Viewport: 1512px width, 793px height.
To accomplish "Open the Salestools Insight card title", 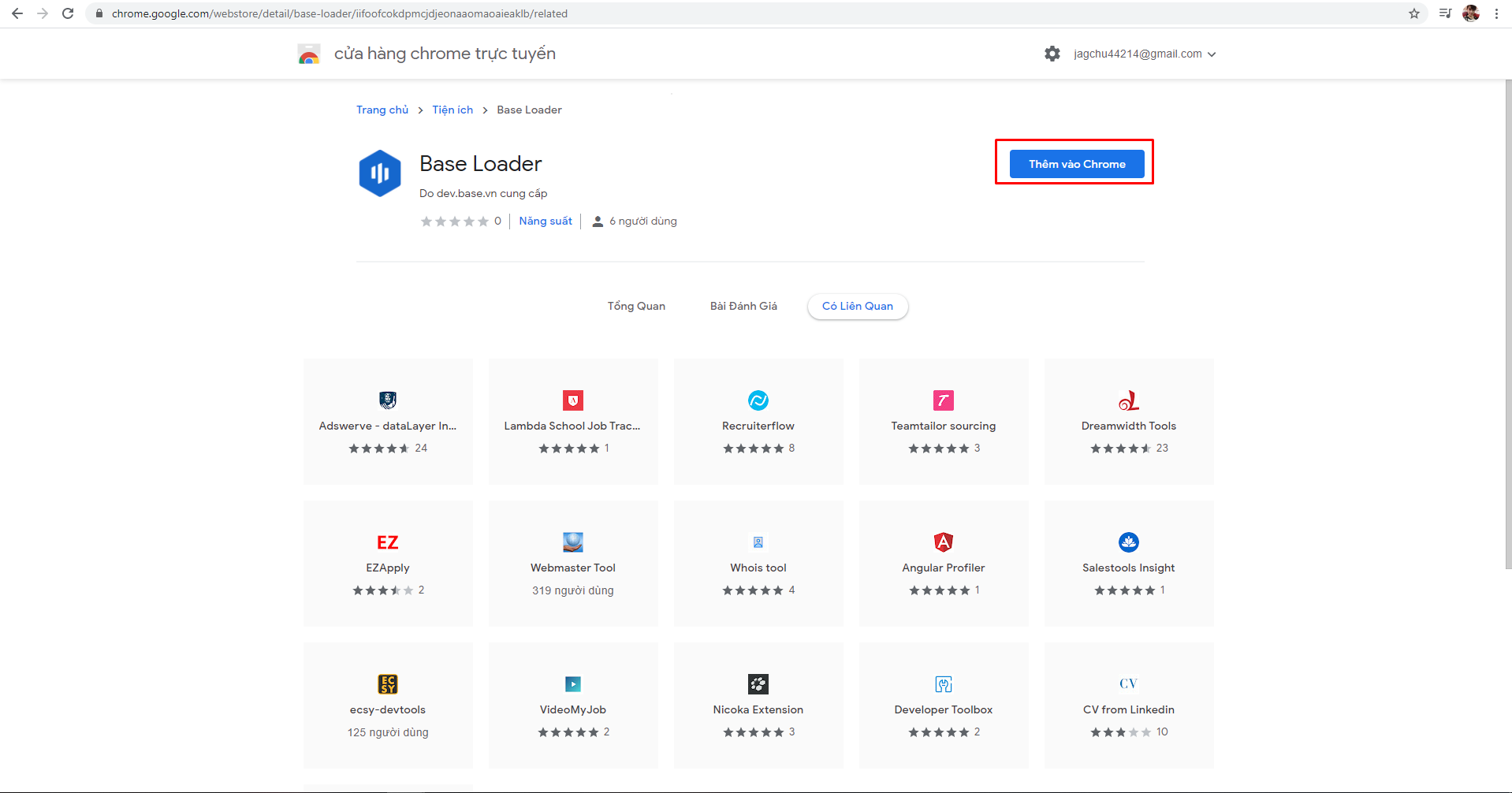I will (1129, 568).
